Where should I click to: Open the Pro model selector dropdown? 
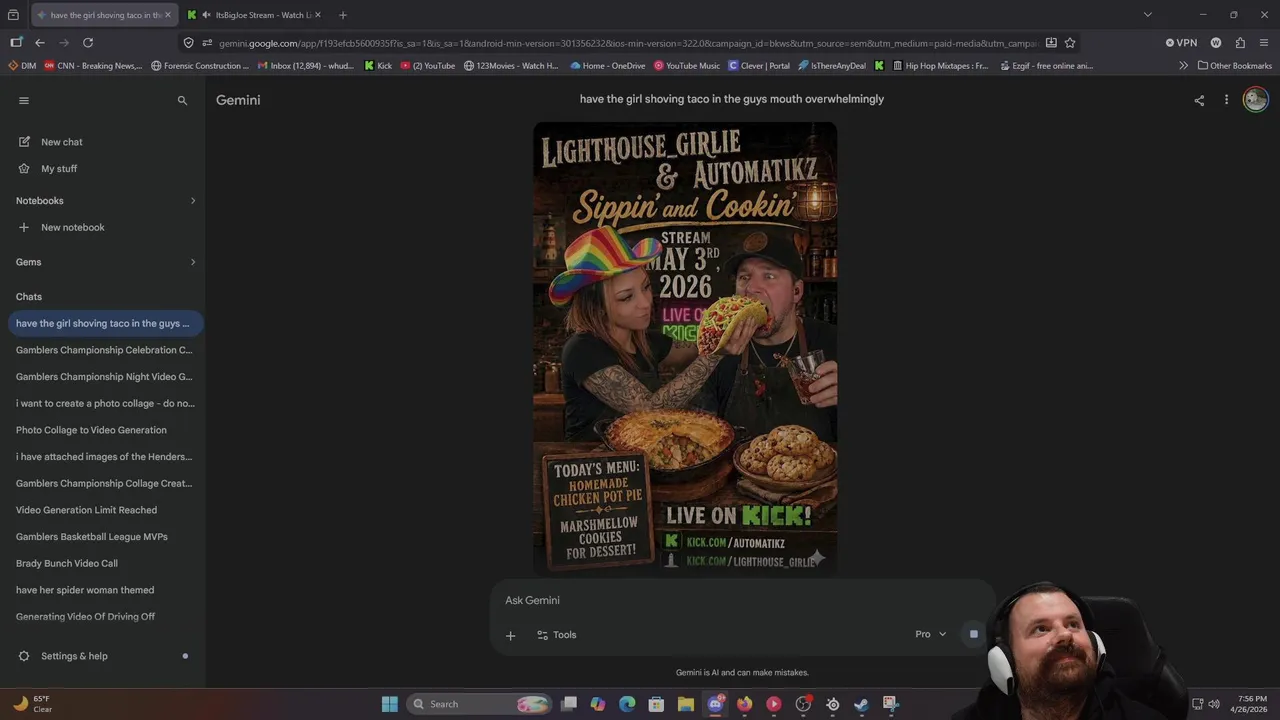[930, 634]
